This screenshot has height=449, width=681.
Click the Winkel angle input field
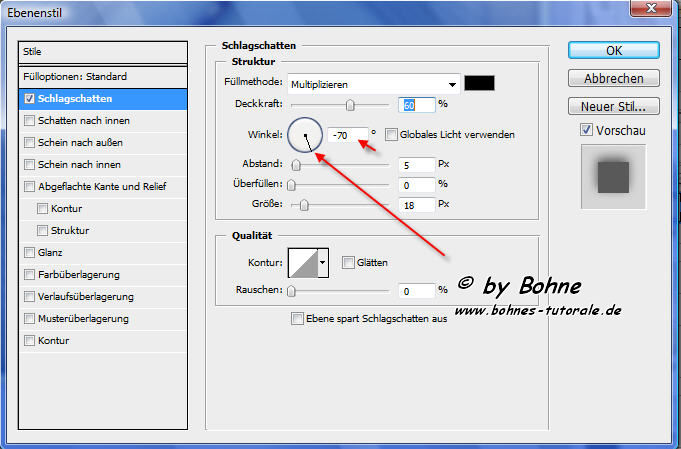(x=346, y=135)
